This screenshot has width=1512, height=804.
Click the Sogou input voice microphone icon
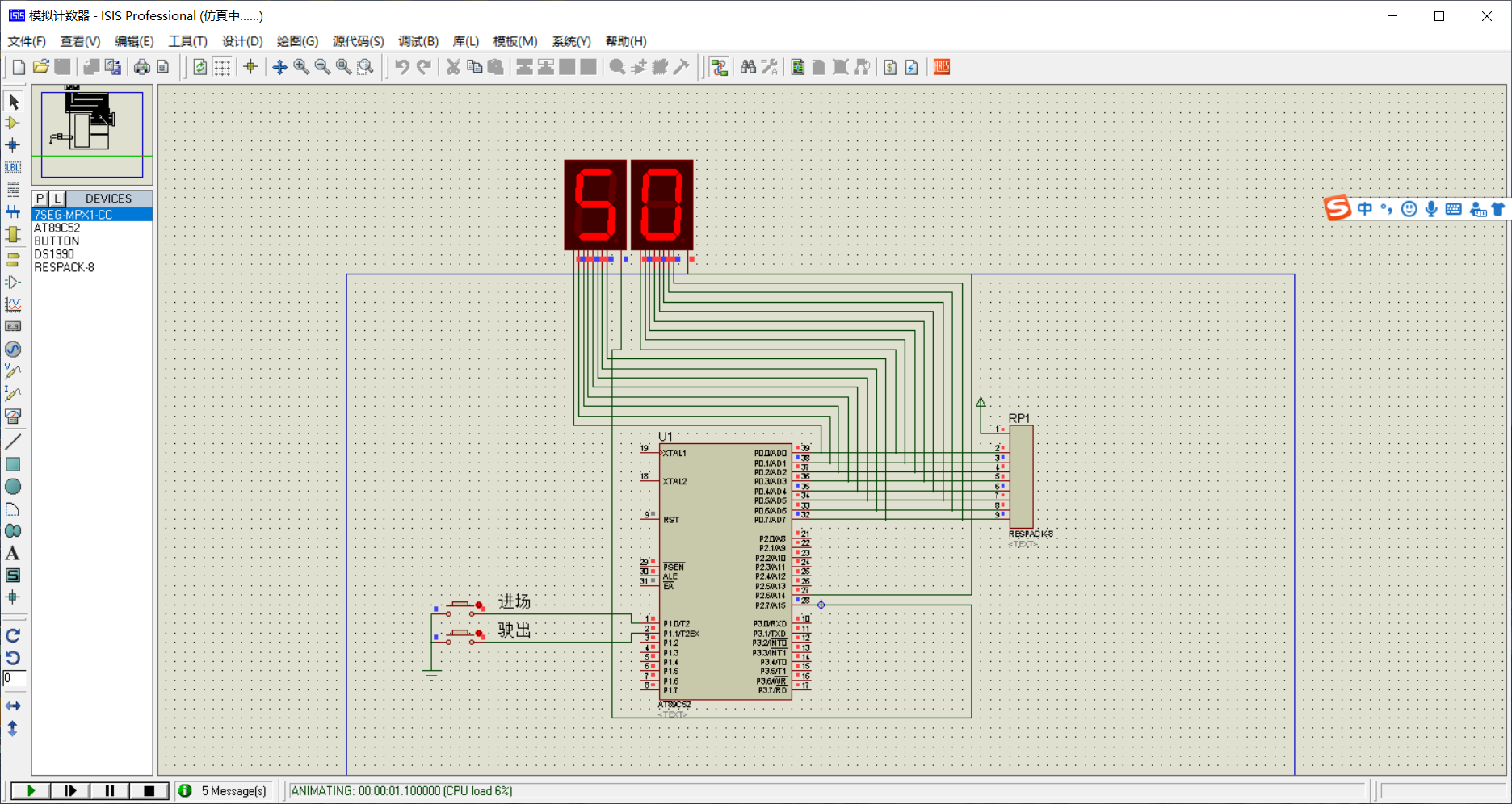pos(1431,209)
